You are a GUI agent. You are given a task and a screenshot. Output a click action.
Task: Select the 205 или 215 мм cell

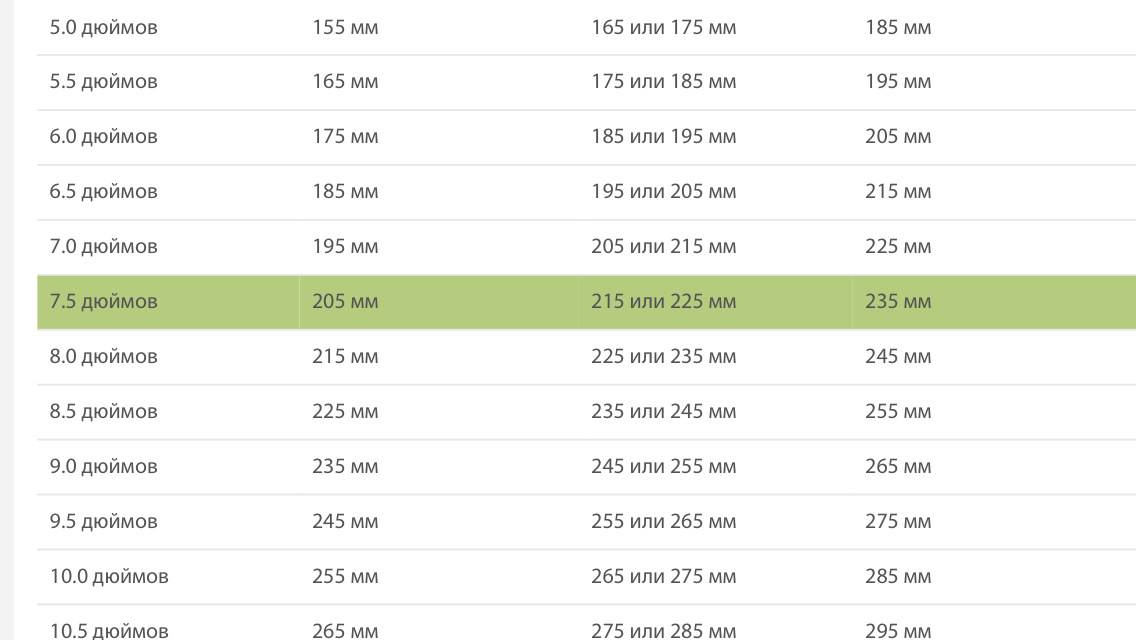[663, 246]
